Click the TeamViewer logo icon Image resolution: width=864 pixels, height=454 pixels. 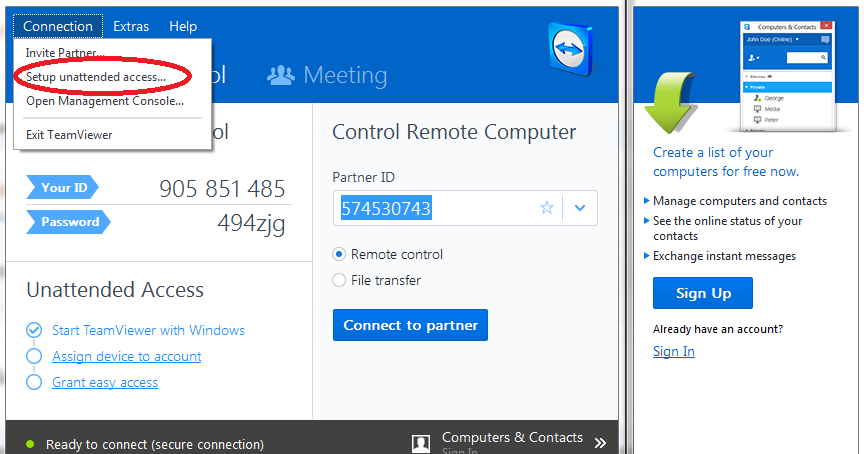click(571, 48)
